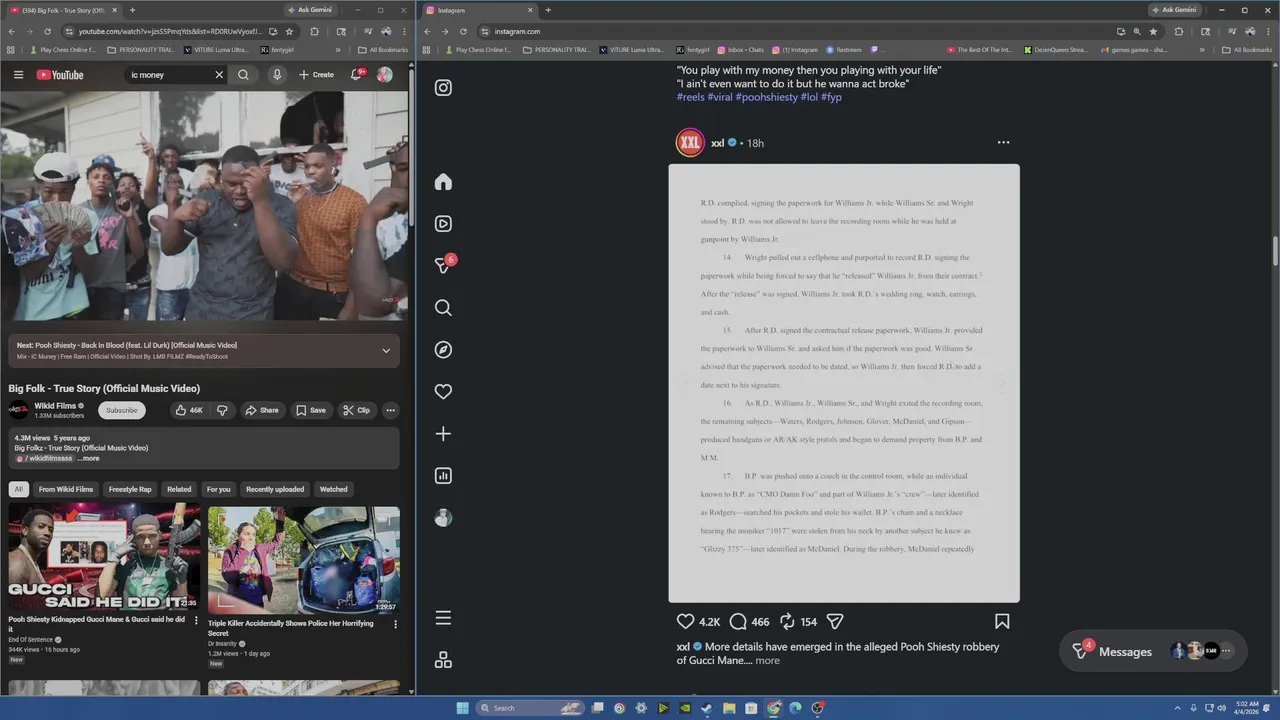Repost the xxl post
Image resolution: width=1280 pixels, height=720 pixels.
787,621
